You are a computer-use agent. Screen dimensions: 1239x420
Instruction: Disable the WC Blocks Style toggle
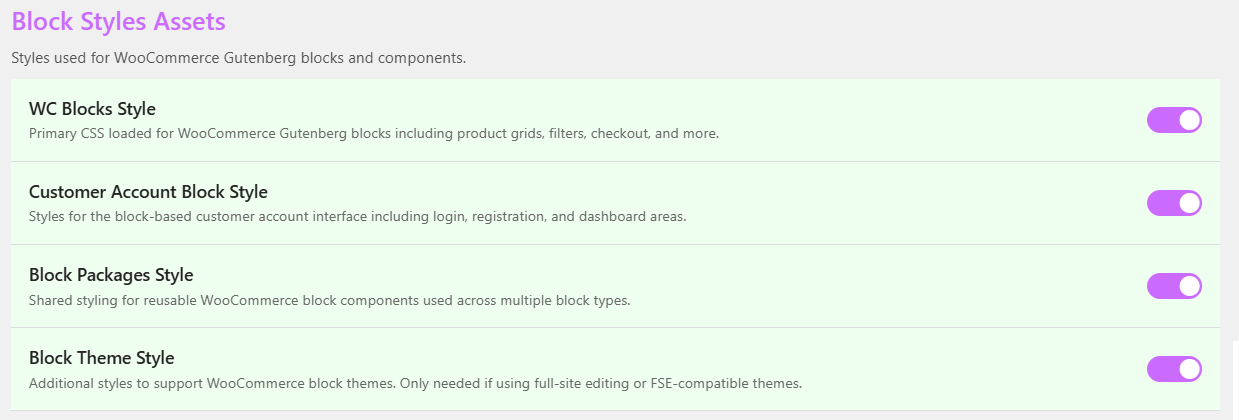pyautogui.click(x=1174, y=120)
